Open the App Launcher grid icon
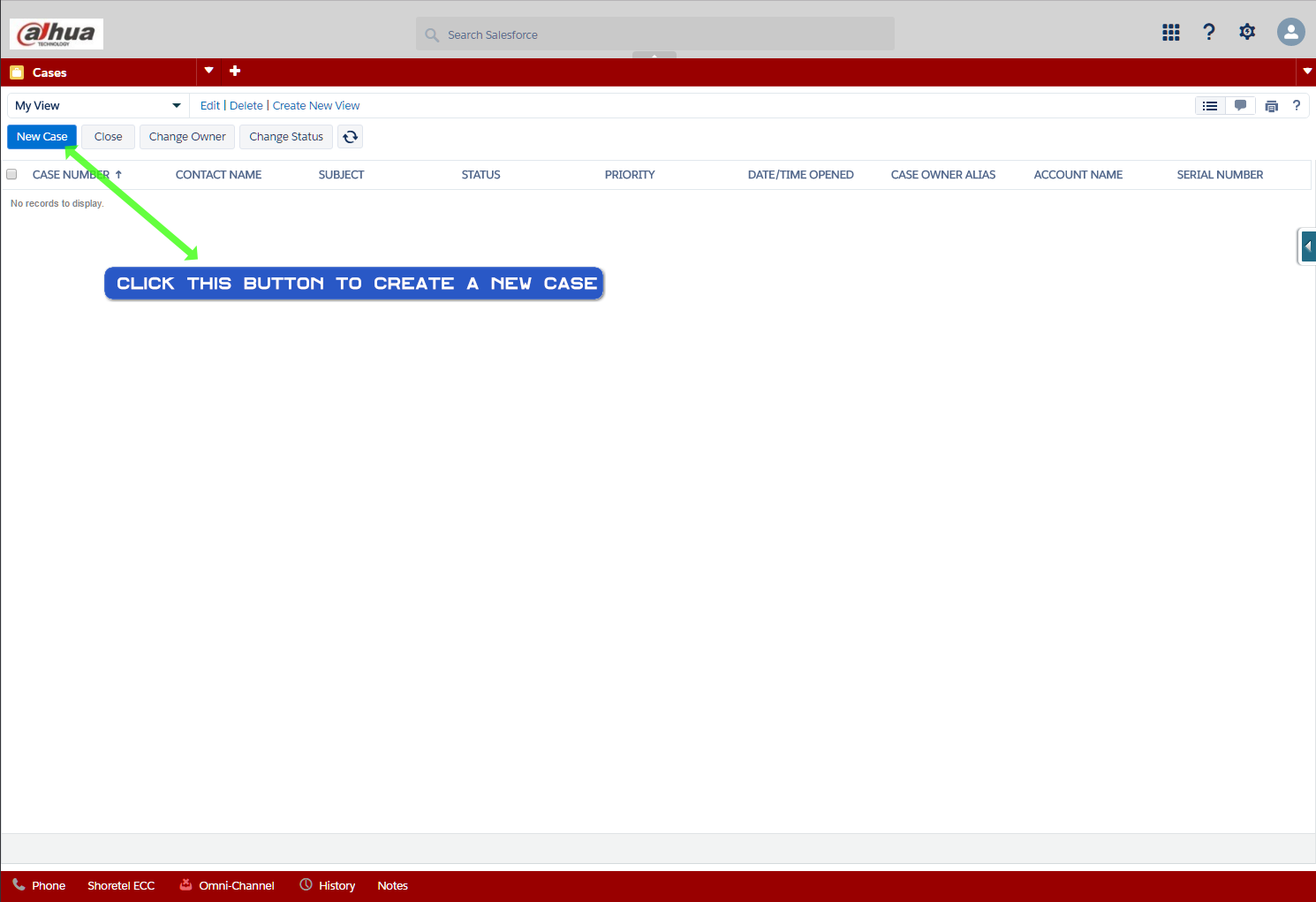The width and height of the screenshot is (1316, 902). pos(1171,33)
